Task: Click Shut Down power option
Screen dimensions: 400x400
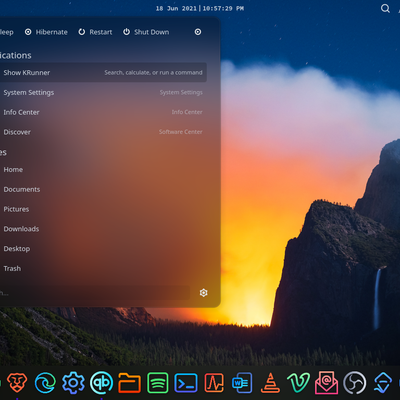Action: pos(146,32)
